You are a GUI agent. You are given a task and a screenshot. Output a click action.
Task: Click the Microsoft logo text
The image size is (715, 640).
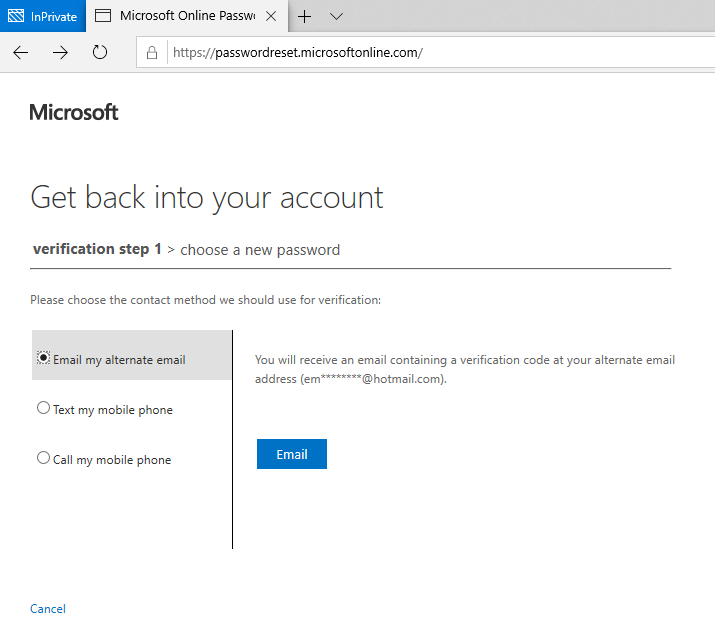click(x=74, y=112)
